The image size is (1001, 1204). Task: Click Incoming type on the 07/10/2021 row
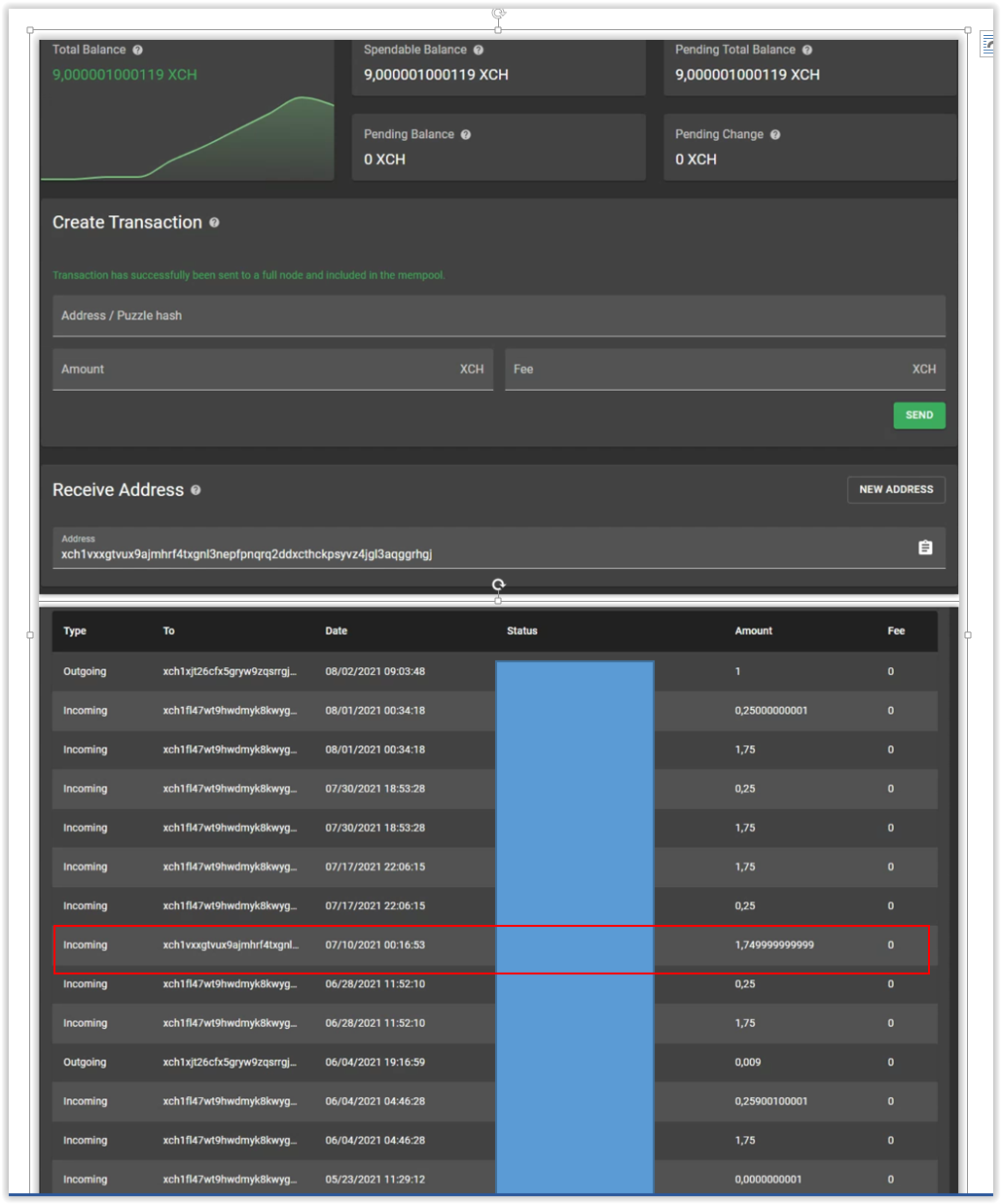pos(85,944)
